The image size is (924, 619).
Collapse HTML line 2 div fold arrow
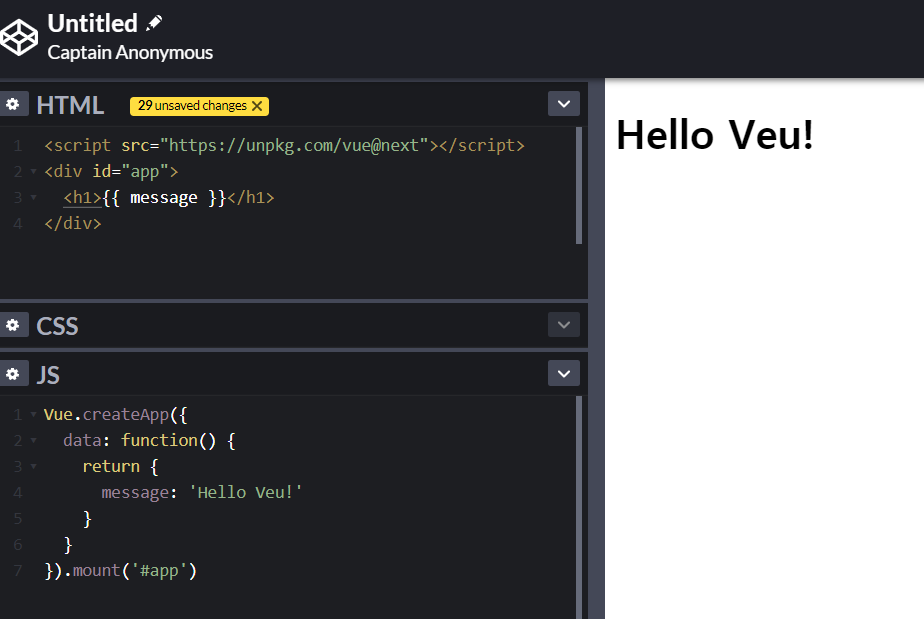[x=34, y=172]
